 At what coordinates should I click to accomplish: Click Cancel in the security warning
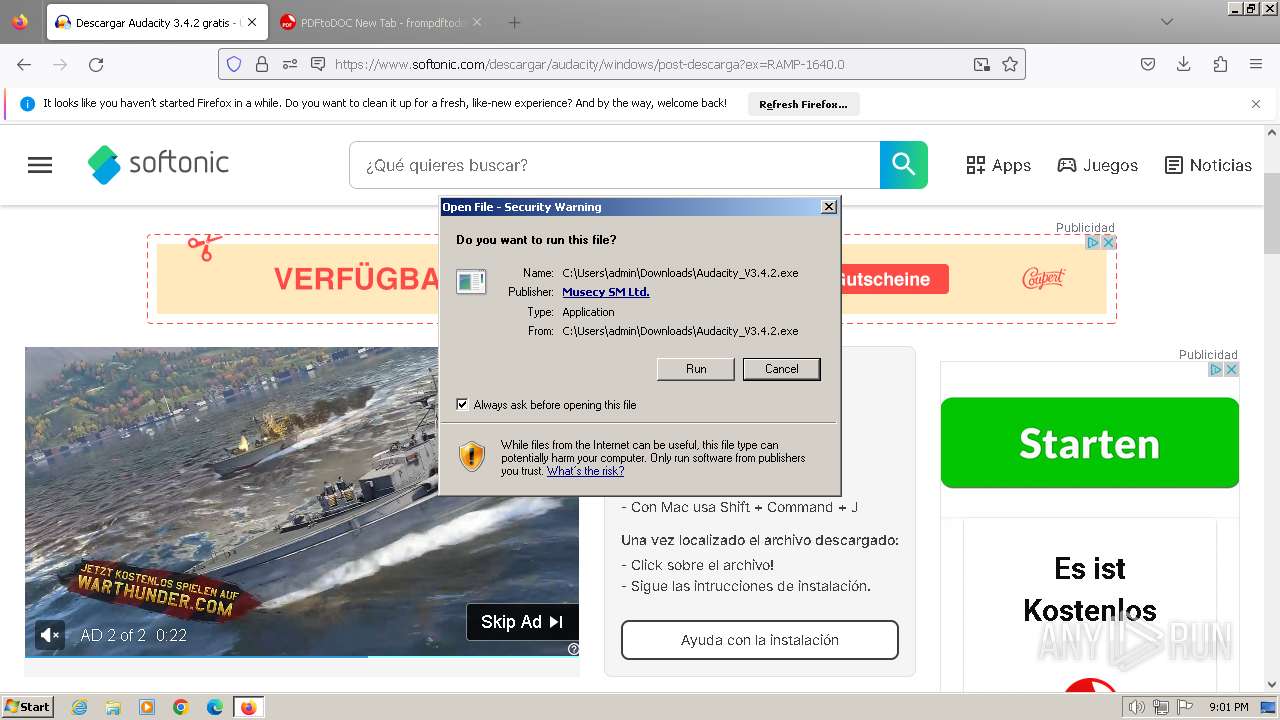[782, 369]
